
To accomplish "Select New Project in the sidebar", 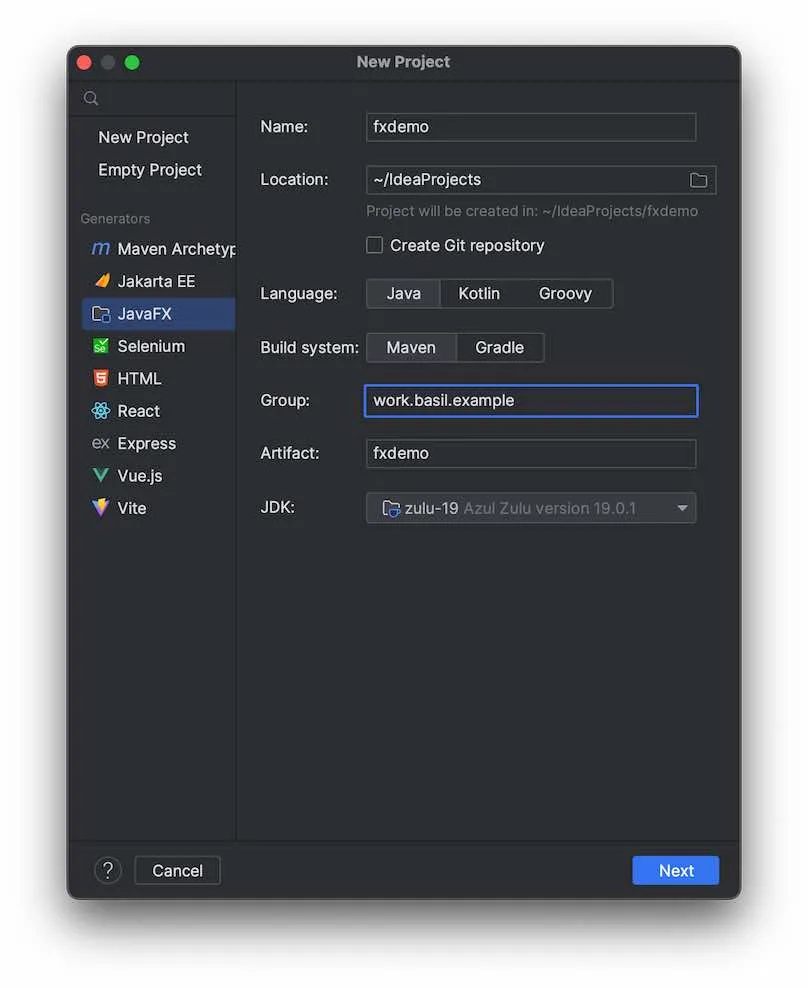I will pyautogui.click(x=143, y=137).
